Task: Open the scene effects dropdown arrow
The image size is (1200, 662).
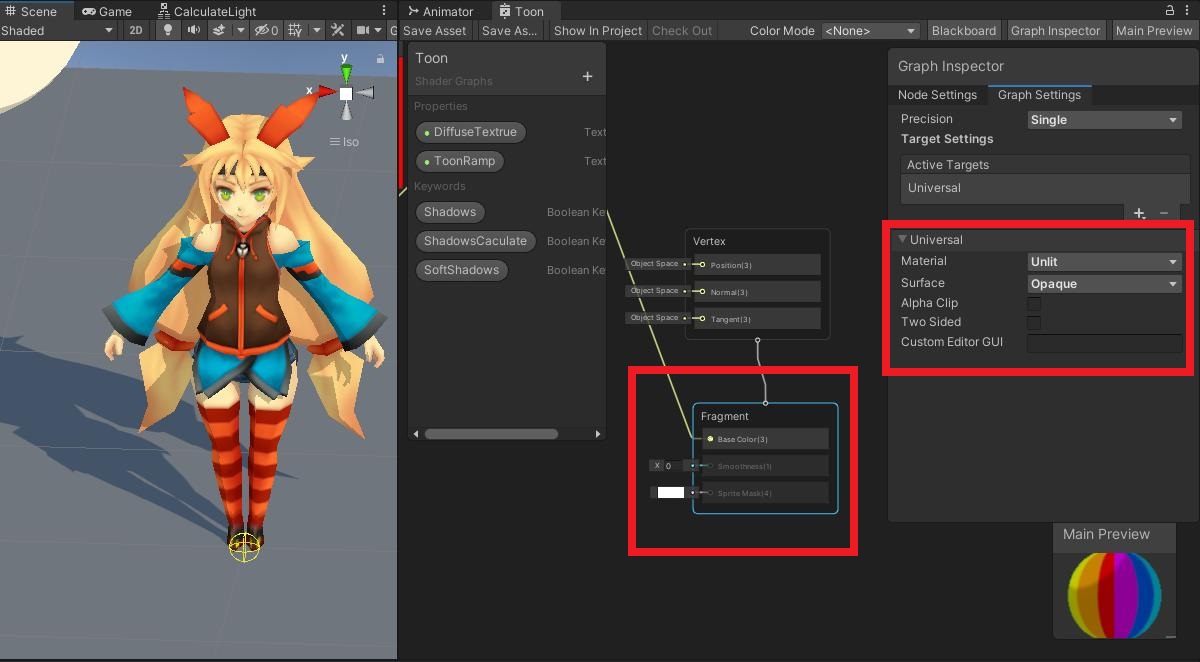Action: (240, 30)
